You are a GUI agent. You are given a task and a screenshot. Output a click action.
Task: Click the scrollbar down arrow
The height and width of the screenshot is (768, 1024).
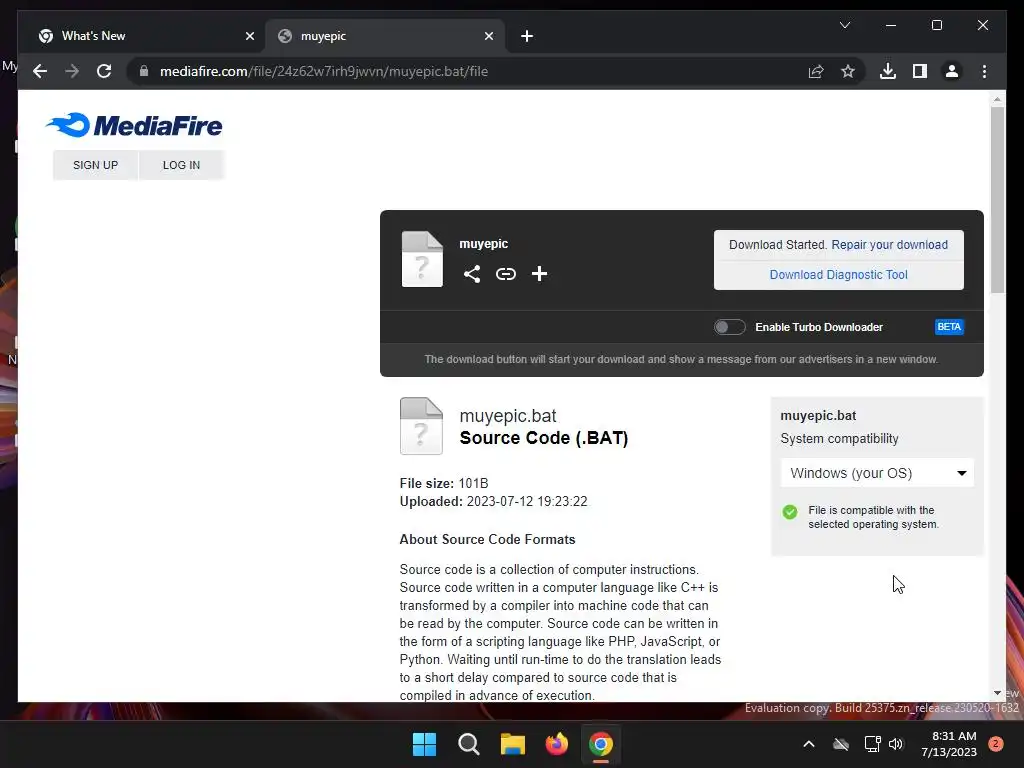coord(997,693)
